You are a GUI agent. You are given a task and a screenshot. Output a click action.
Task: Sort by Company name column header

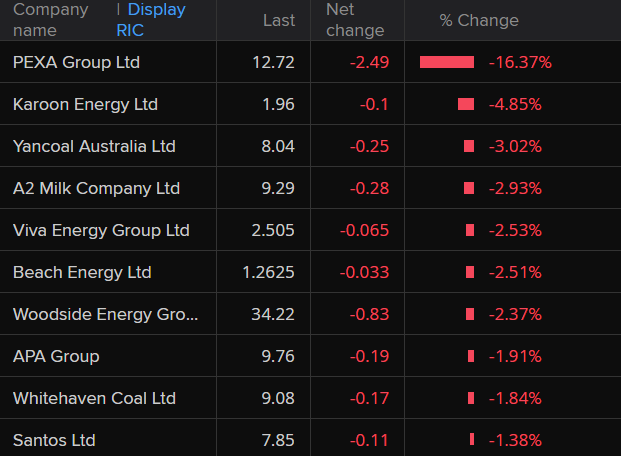tap(50, 20)
